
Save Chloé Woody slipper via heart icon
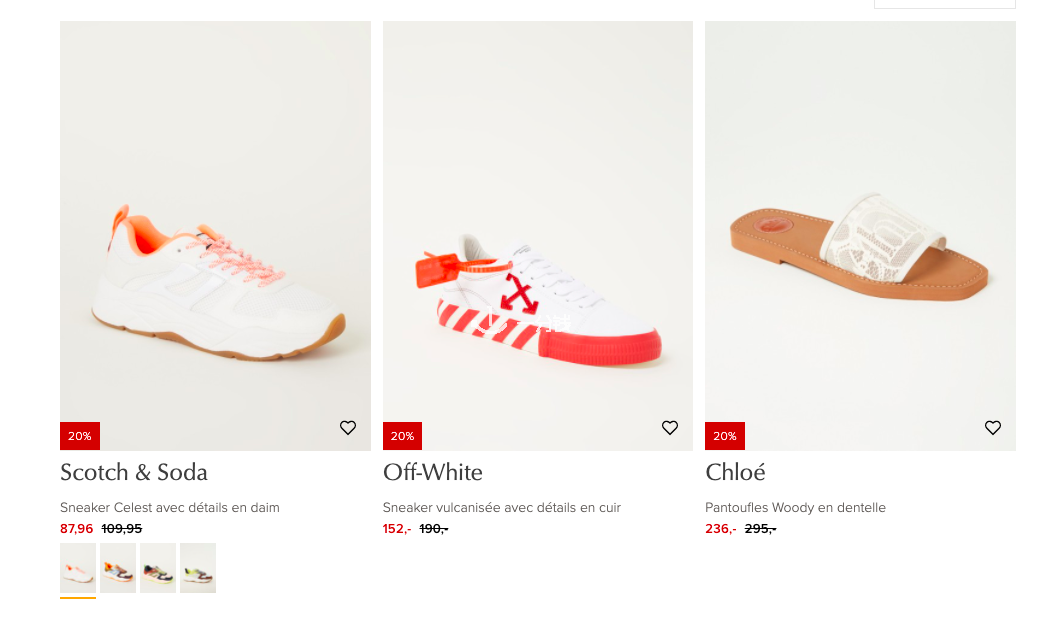(x=992, y=428)
